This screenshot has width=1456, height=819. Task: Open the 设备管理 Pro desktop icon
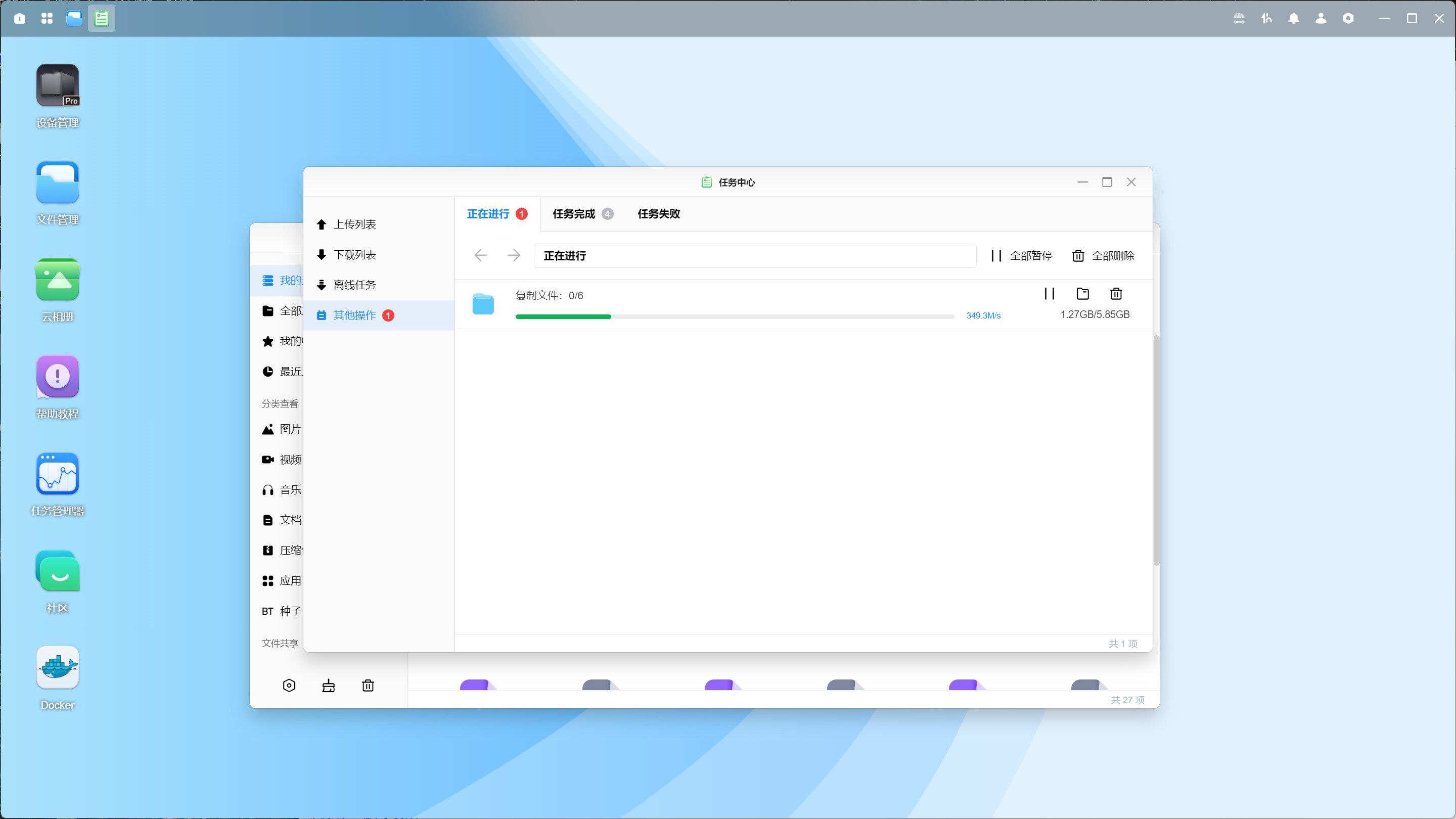click(x=57, y=86)
